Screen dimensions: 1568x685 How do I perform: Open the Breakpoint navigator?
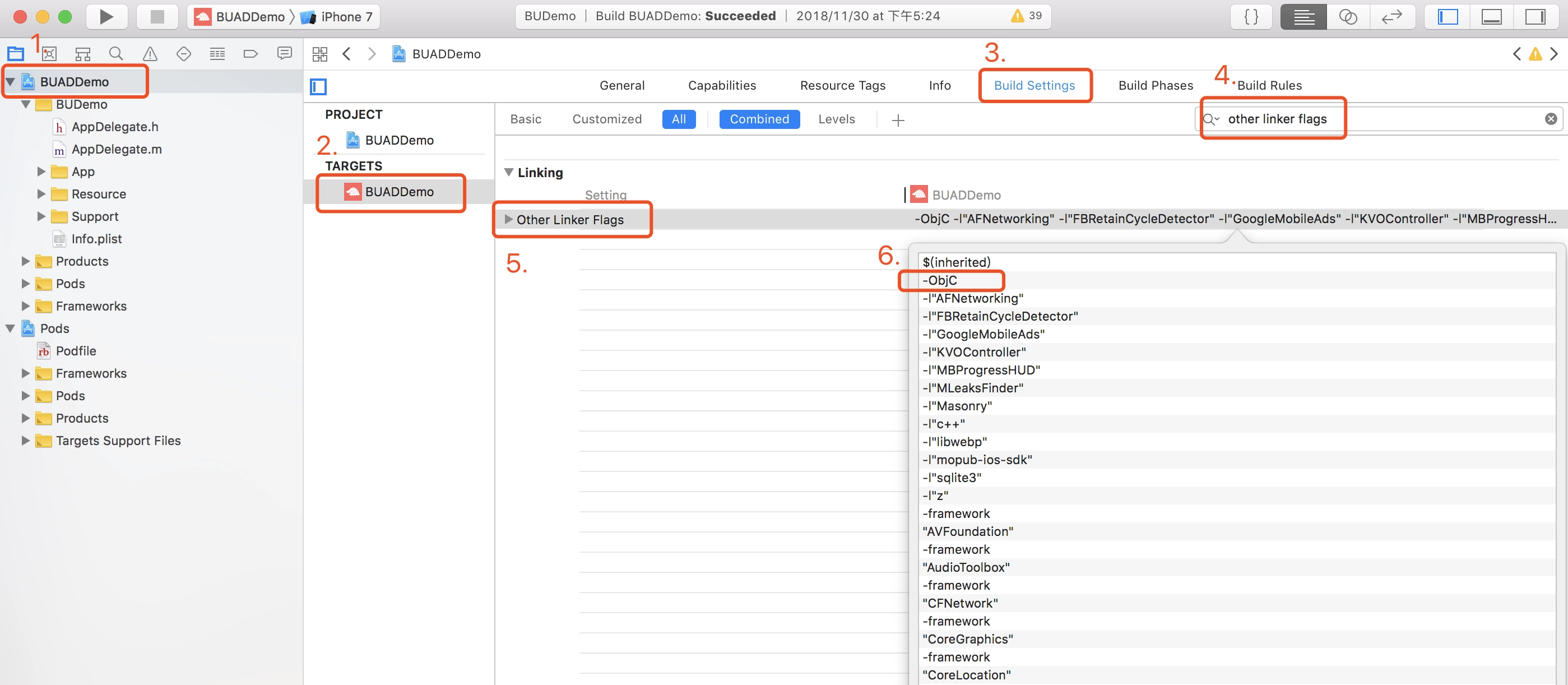(x=250, y=54)
